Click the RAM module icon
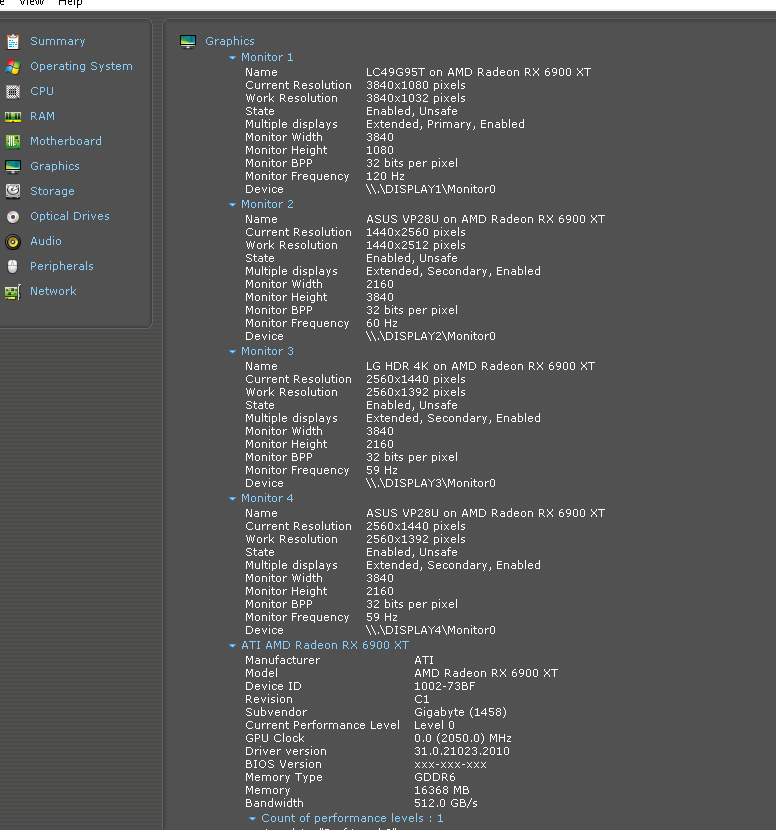 13,116
